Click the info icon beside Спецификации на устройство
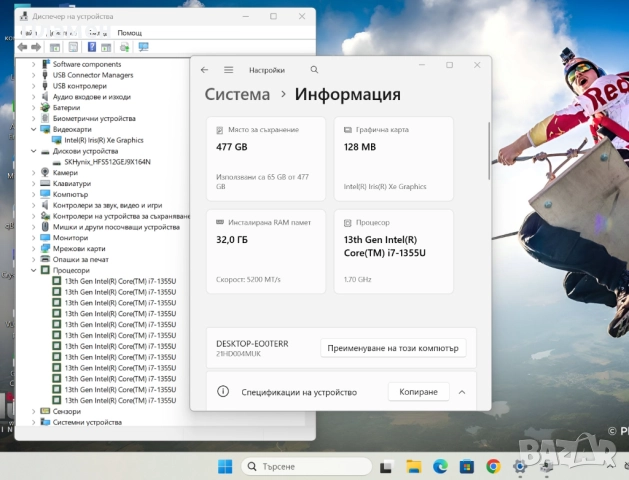The image size is (629, 480). (x=223, y=391)
